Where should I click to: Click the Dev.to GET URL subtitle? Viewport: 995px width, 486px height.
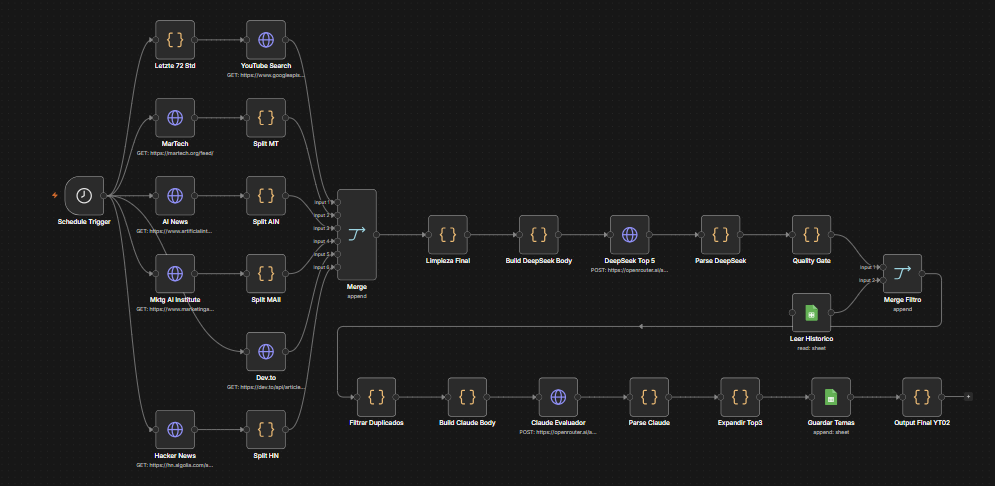click(266, 387)
